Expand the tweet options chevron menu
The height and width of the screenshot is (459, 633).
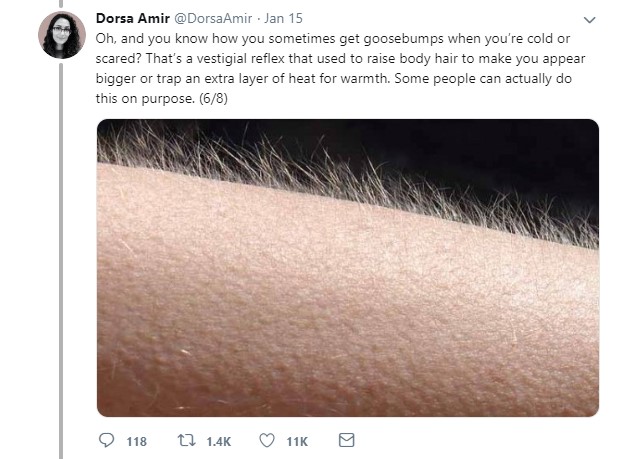click(589, 20)
